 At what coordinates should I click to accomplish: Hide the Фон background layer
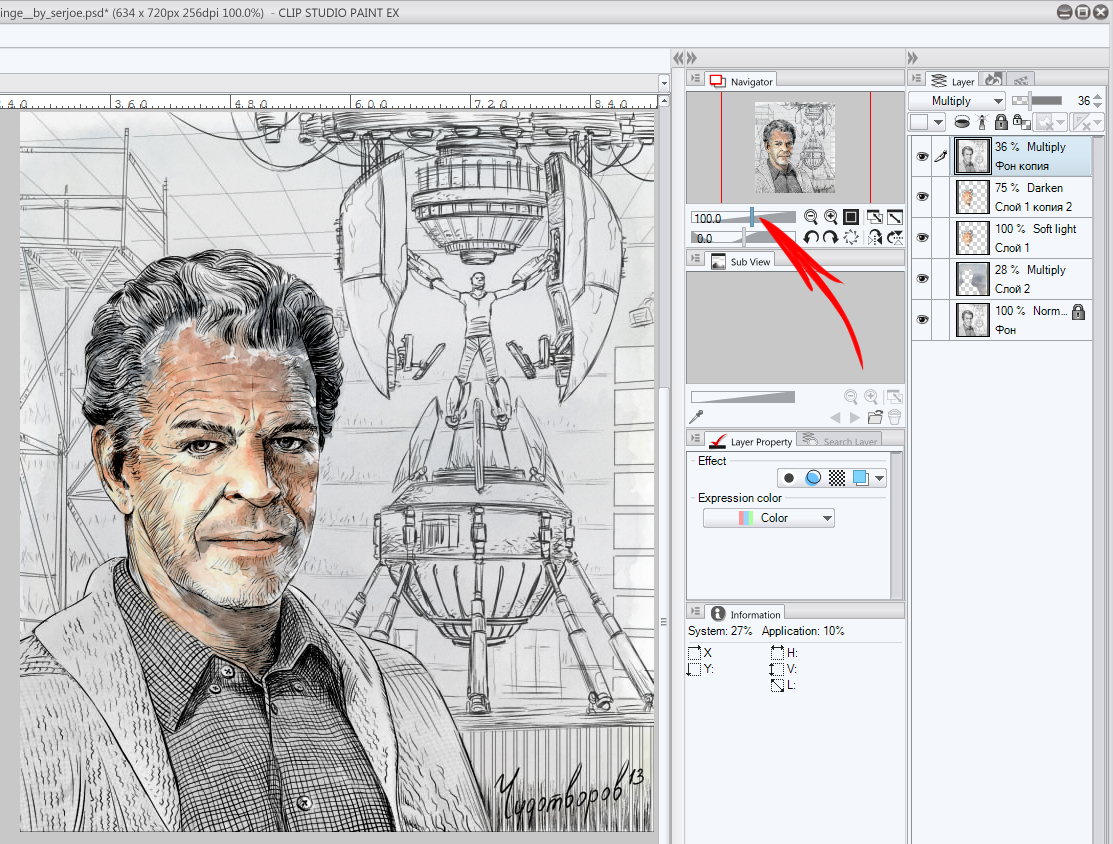(922, 319)
